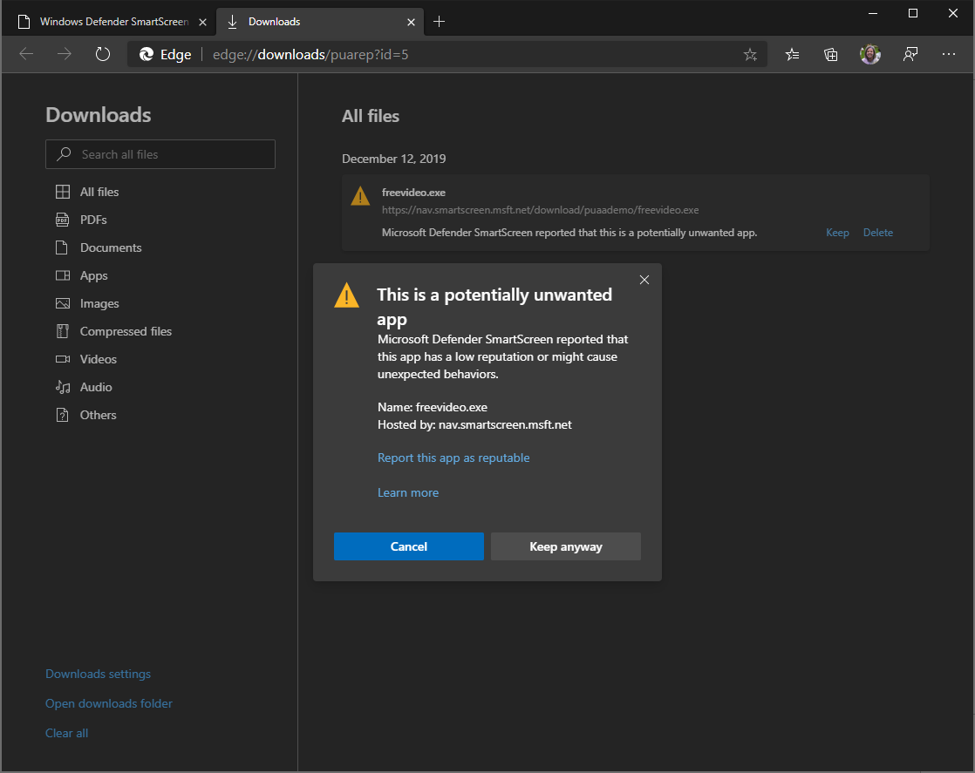Click the Send feedback icon
Image resolution: width=975 pixels, height=773 pixels.
coord(909,54)
